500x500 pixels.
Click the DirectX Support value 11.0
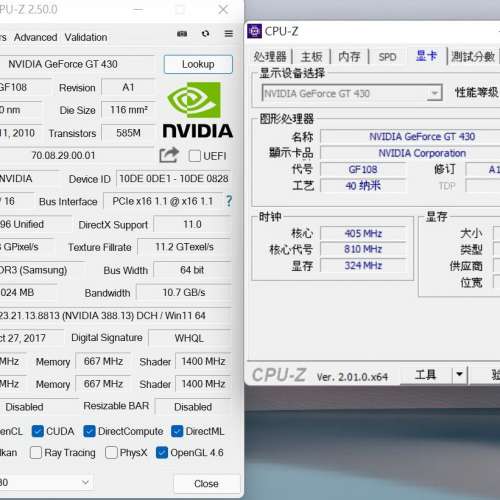click(x=193, y=224)
